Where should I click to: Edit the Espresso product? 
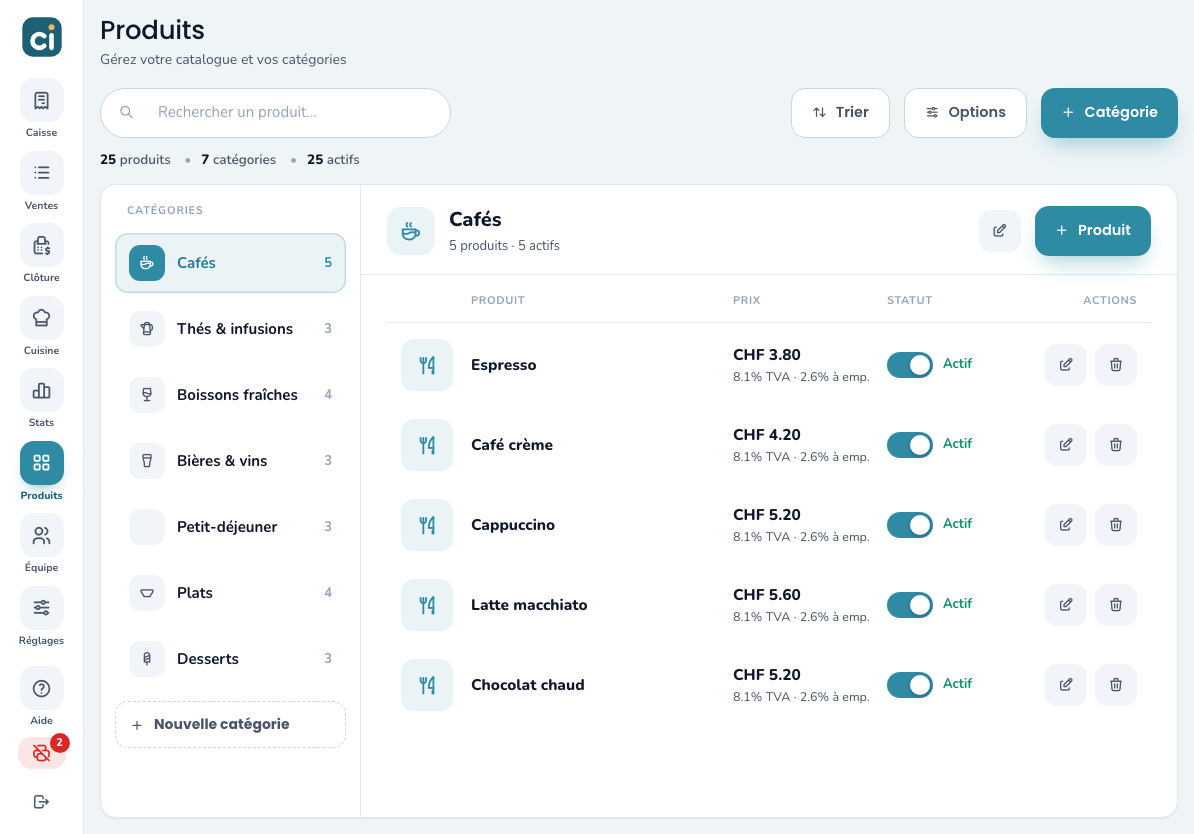click(x=1066, y=365)
